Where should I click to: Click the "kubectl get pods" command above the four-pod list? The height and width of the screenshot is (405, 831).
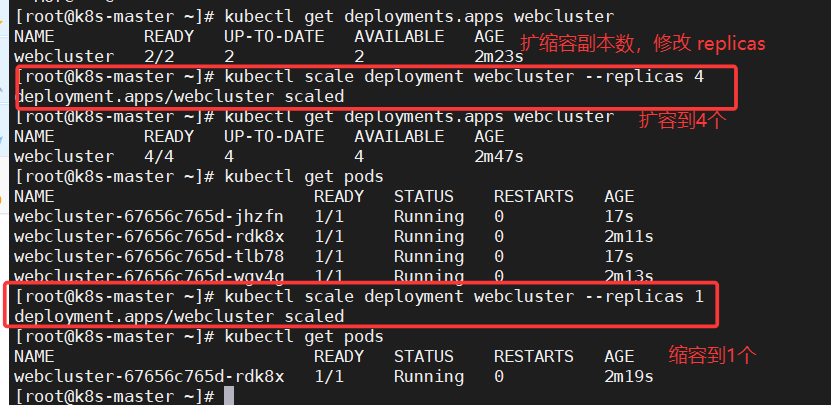[304, 177]
